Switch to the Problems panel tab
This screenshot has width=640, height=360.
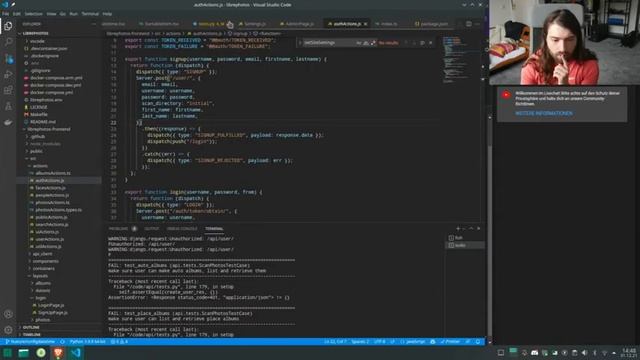119,229
